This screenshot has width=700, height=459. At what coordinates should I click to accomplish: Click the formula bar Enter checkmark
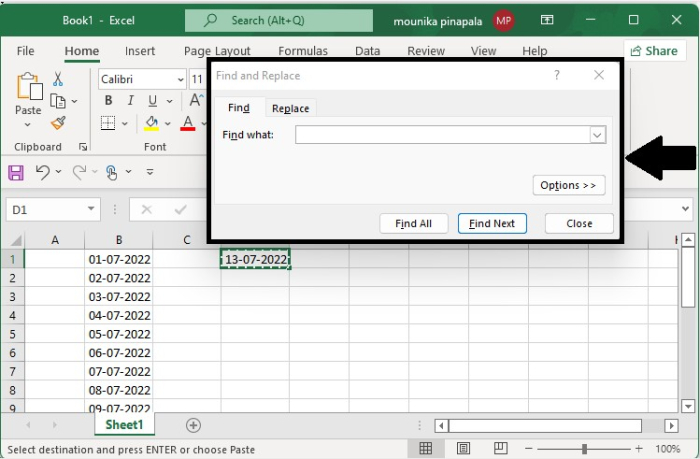tap(180, 209)
